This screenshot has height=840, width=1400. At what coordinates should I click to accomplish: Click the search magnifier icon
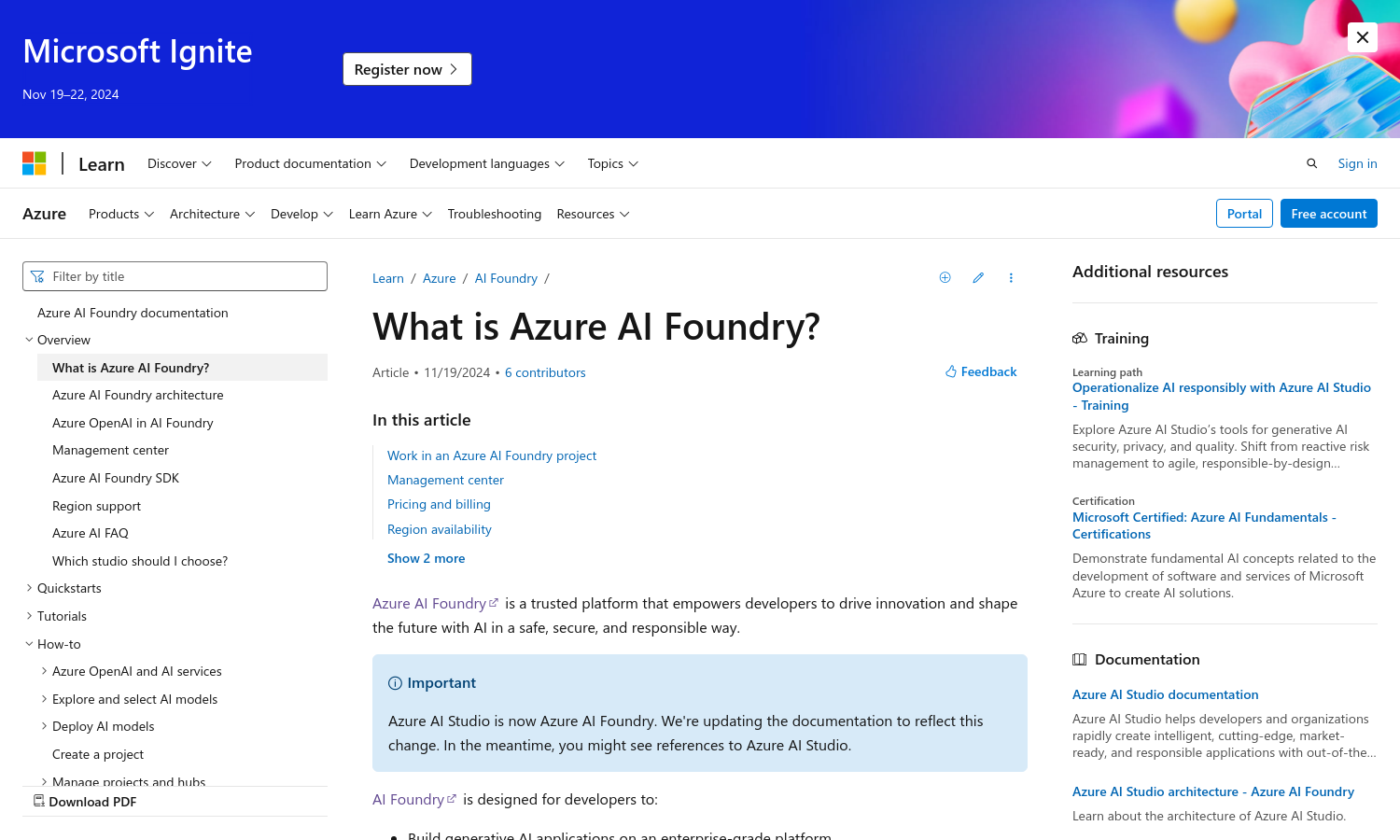pos(1311,162)
